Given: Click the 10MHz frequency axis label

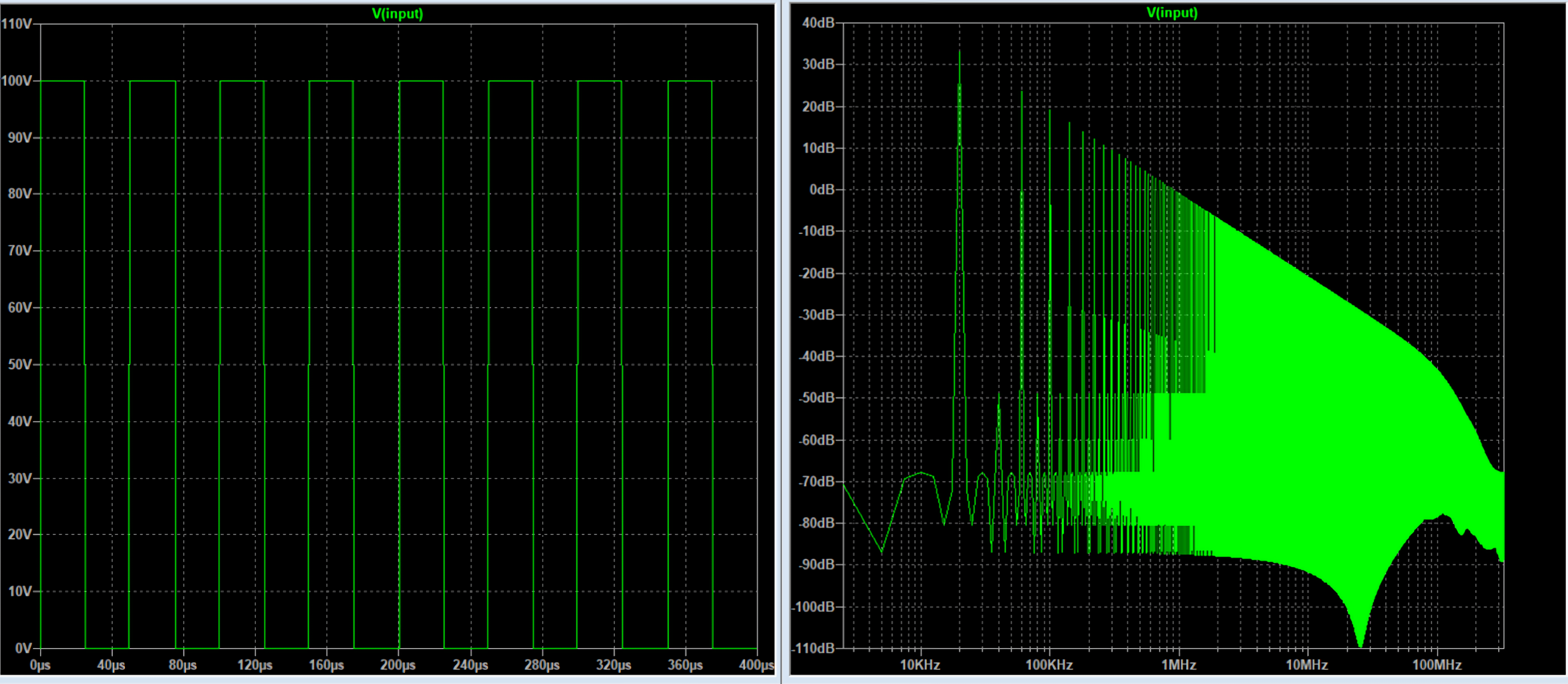Looking at the screenshot, I should [x=1306, y=664].
